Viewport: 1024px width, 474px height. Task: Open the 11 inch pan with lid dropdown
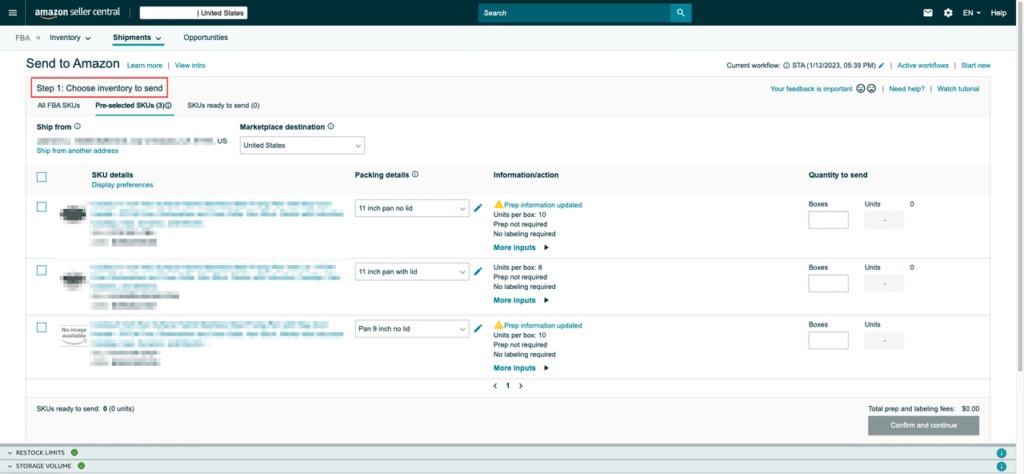tap(412, 272)
